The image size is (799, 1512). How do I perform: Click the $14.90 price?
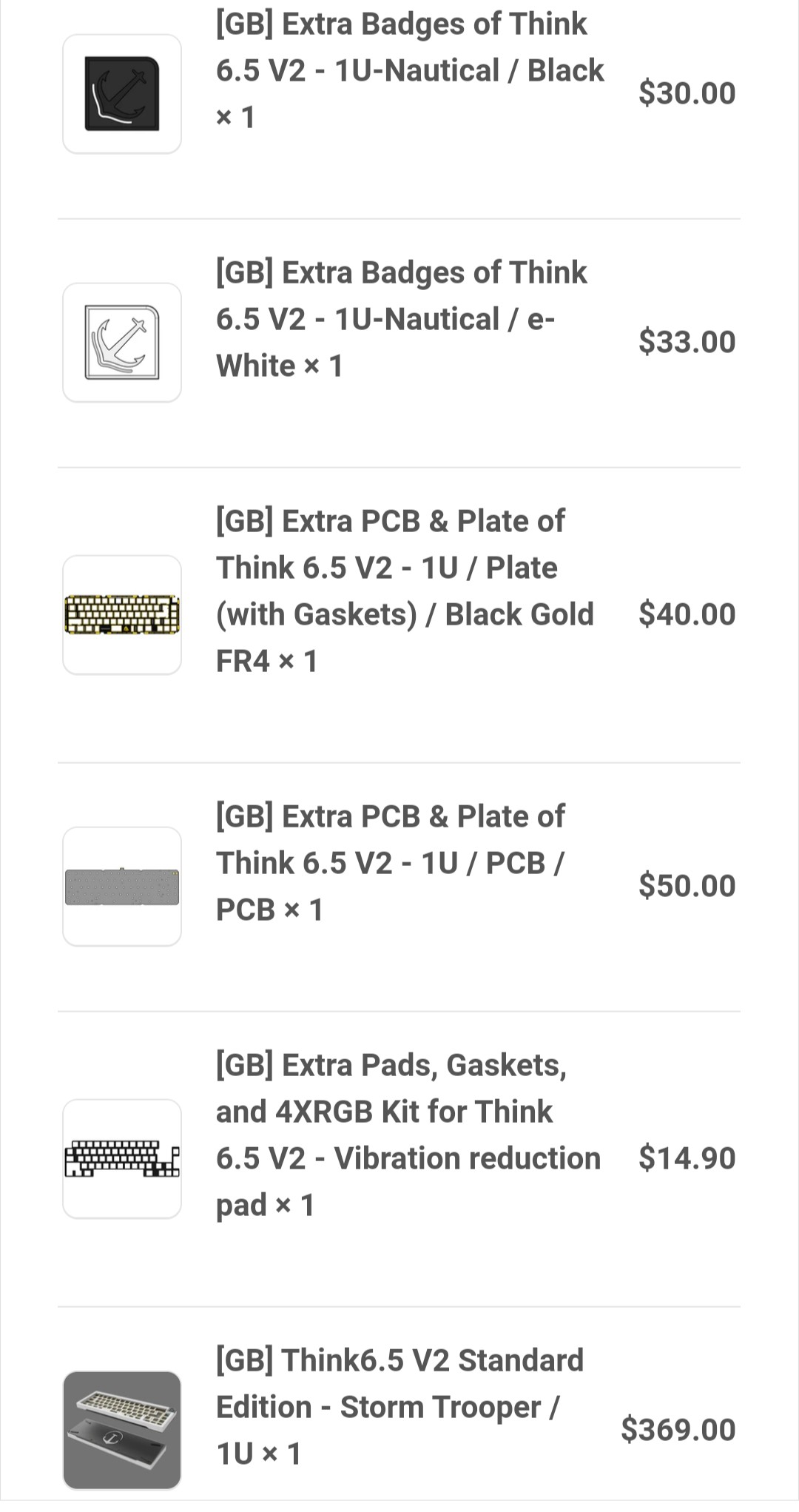click(x=687, y=1158)
